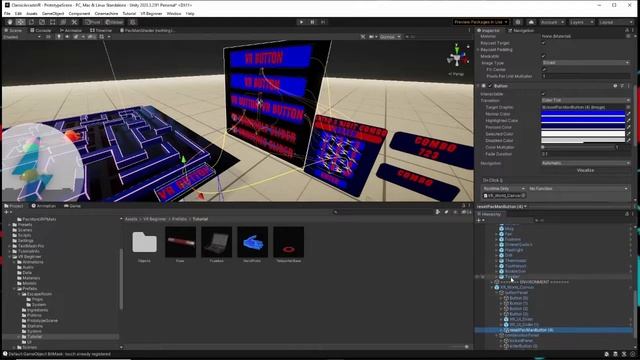640x360 pixels.
Task: Toggle the Button component enabled checkbox
Action: tap(490, 86)
